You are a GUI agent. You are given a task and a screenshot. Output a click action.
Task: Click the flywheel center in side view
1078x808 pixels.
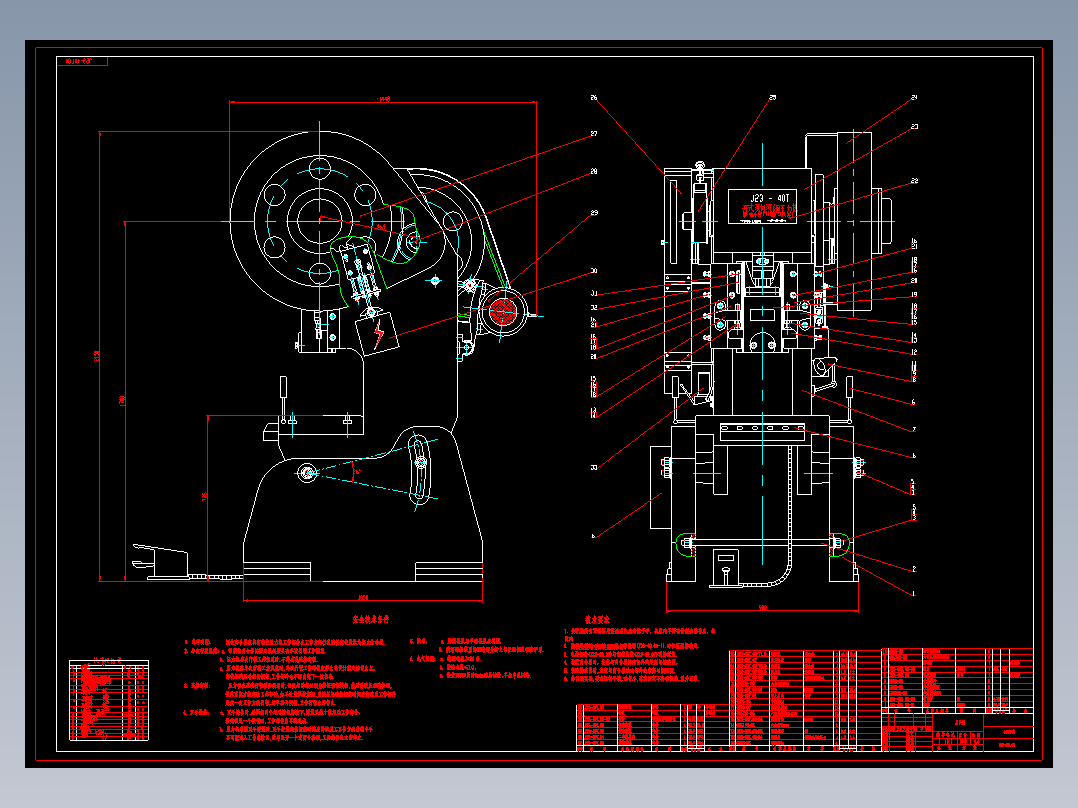click(x=319, y=220)
